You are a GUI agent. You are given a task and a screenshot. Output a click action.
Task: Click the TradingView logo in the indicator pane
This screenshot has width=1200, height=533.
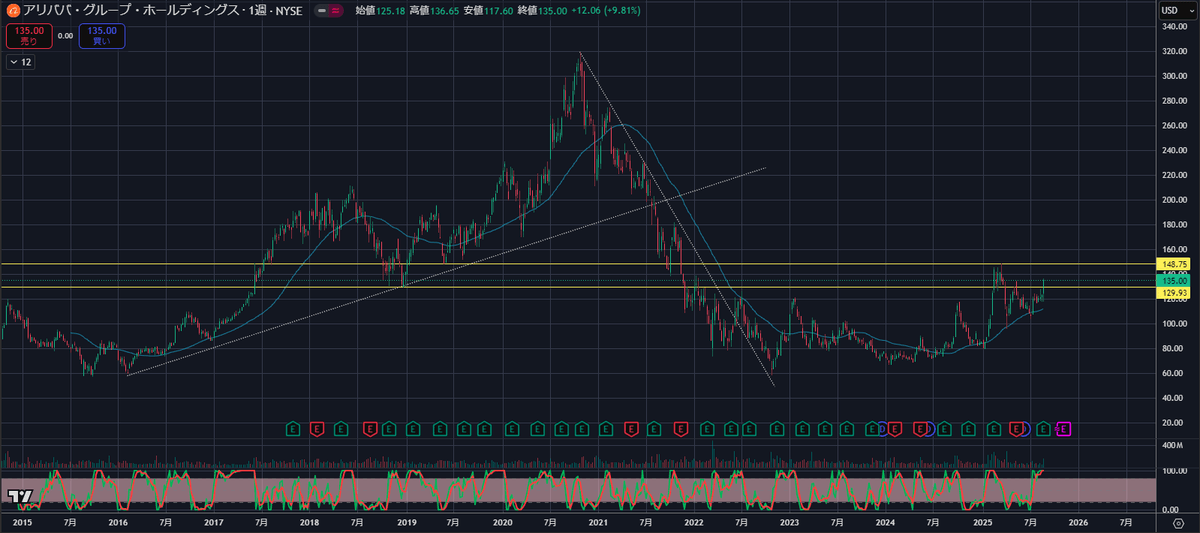tap(19, 495)
